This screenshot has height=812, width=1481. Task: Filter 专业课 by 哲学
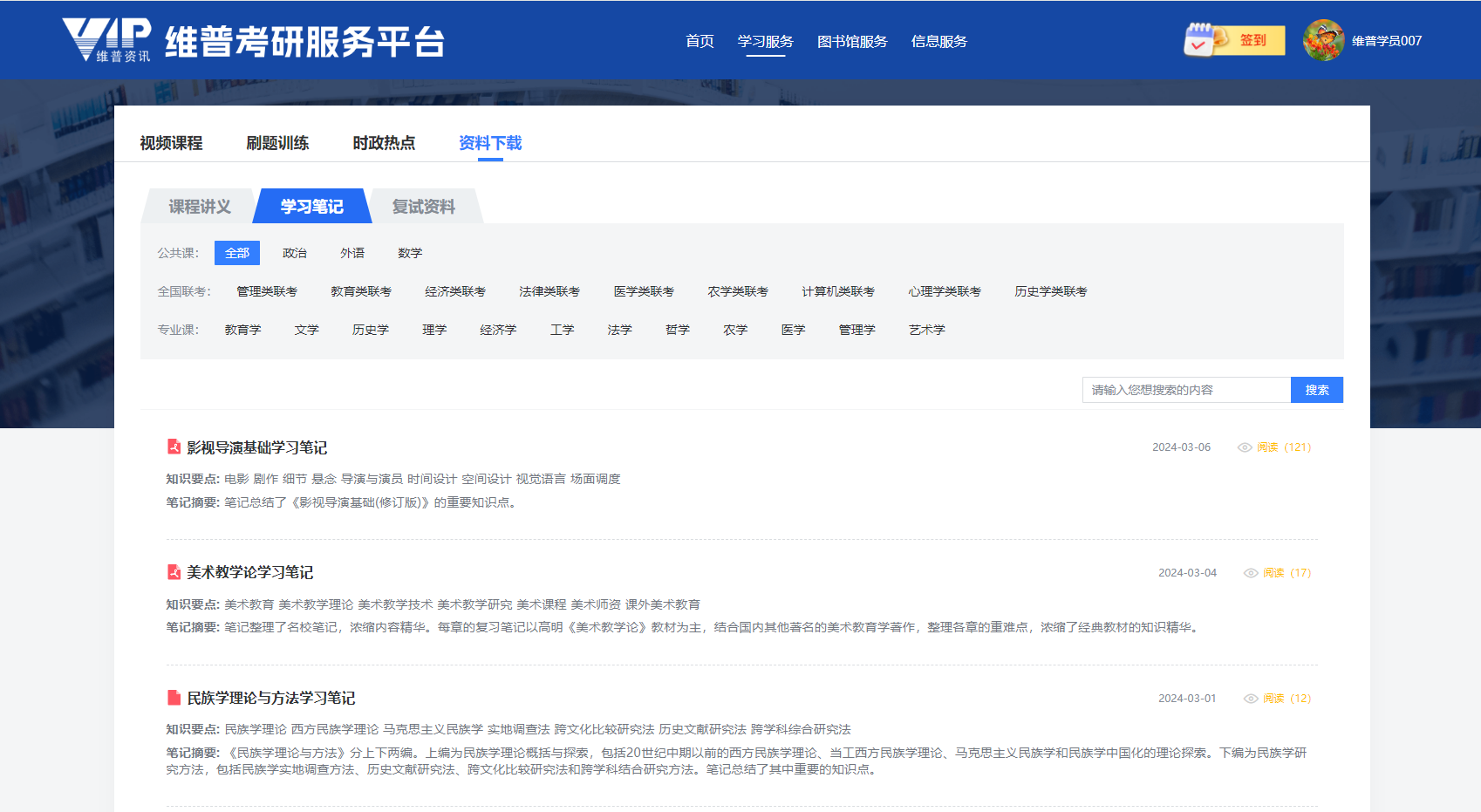(678, 330)
